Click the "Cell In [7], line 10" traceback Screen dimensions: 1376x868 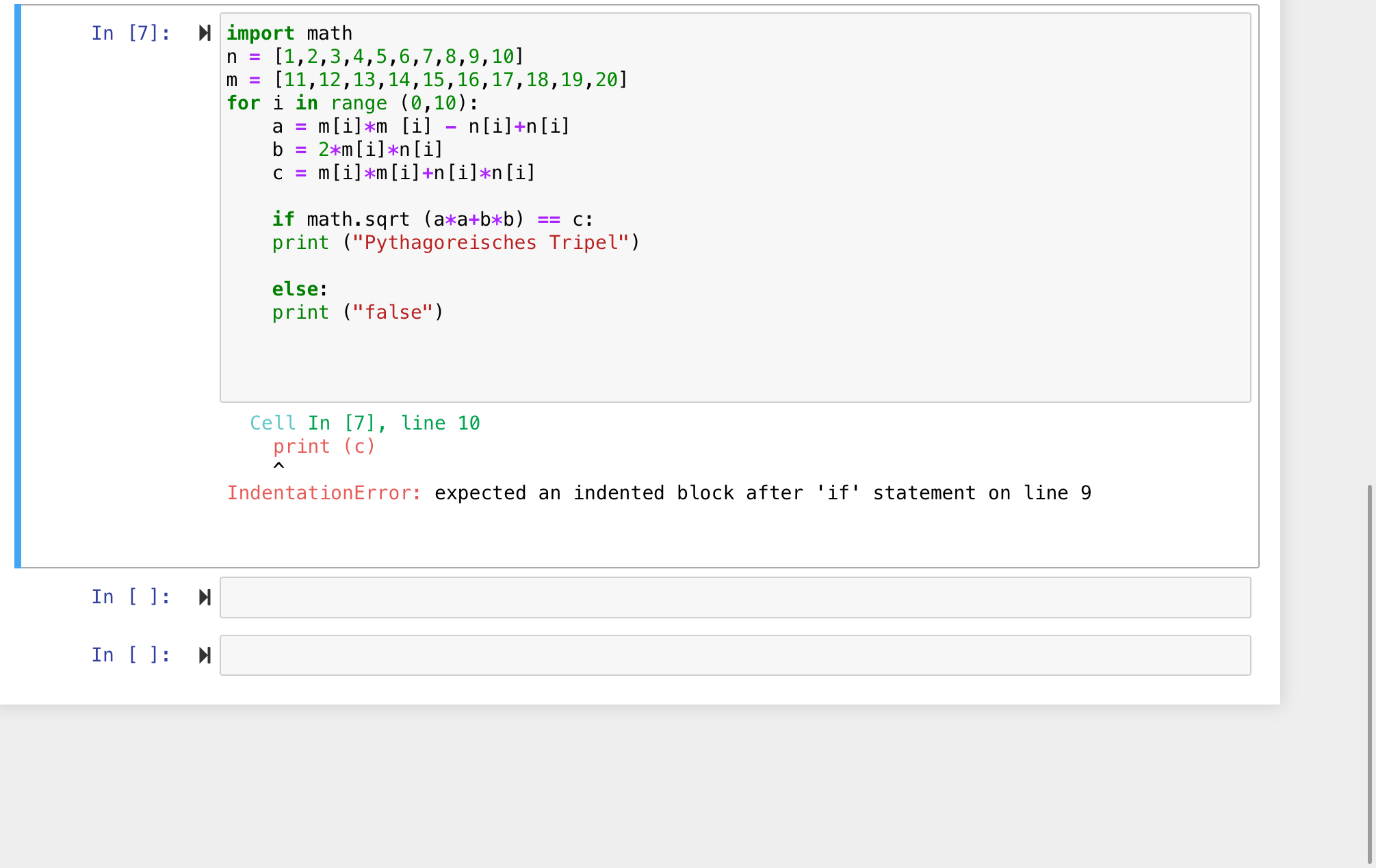(x=365, y=423)
